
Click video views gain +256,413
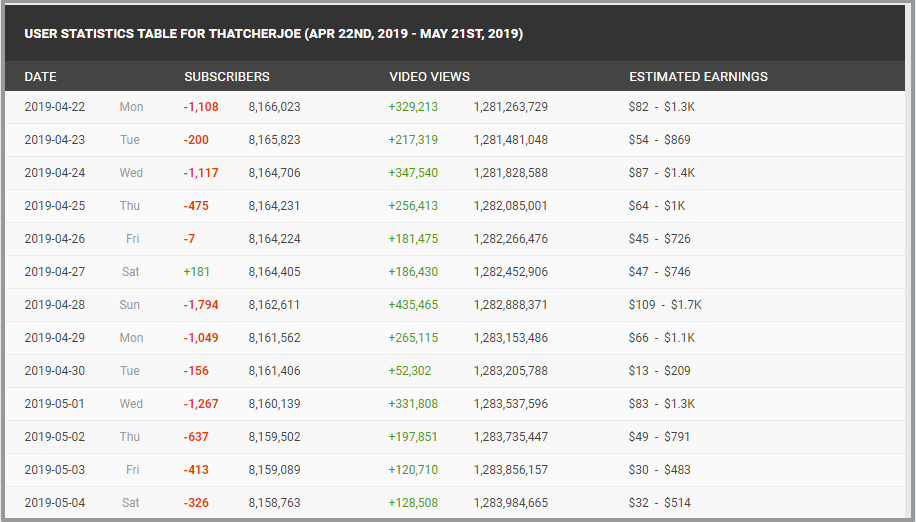pyautogui.click(x=413, y=206)
